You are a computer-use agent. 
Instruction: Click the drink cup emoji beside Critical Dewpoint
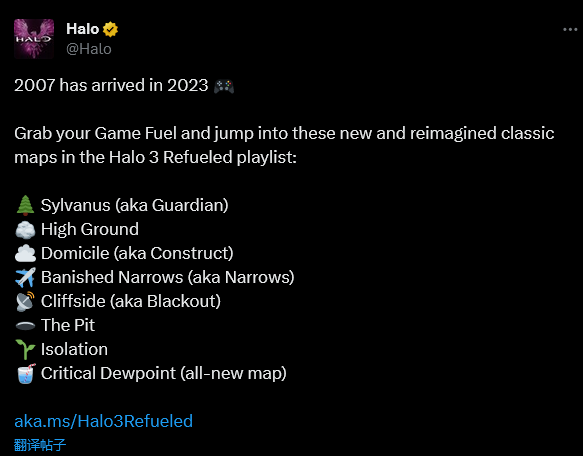click(26, 373)
